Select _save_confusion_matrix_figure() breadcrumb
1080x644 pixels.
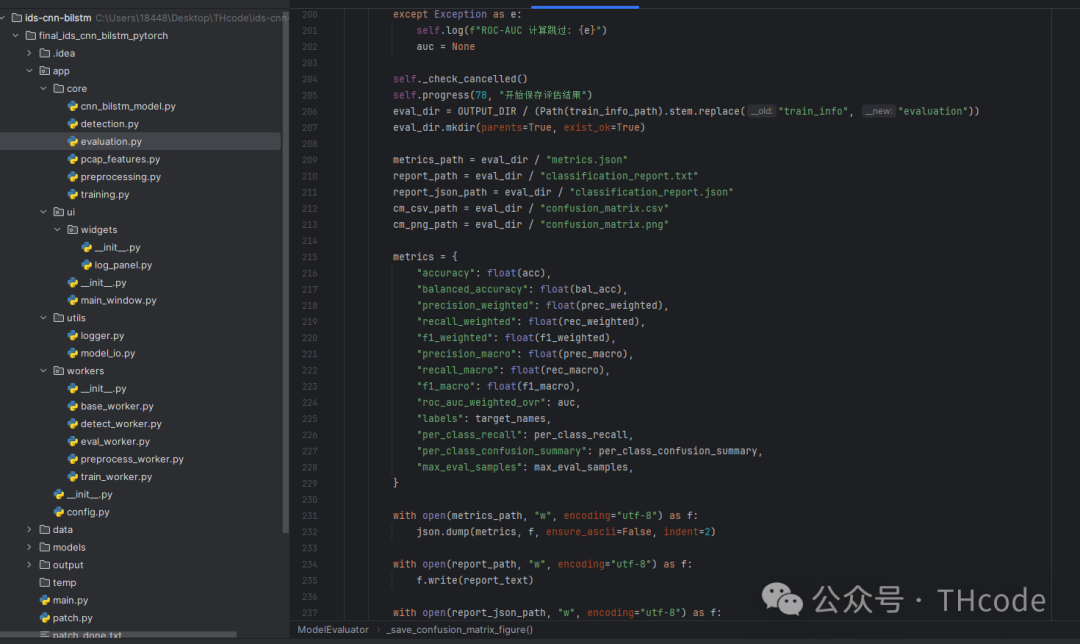tap(459, 630)
